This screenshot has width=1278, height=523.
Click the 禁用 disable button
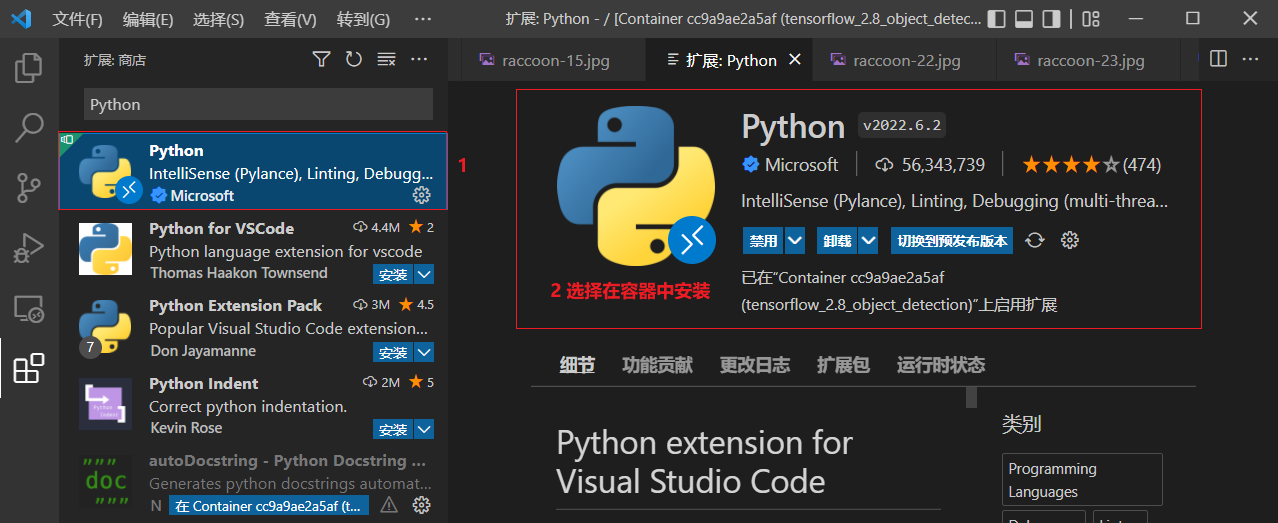pyautogui.click(x=764, y=241)
